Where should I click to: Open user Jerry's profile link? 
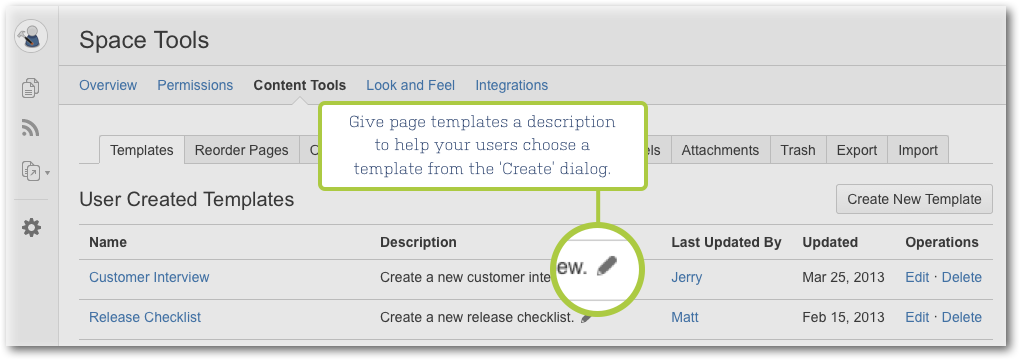pyautogui.click(x=686, y=277)
